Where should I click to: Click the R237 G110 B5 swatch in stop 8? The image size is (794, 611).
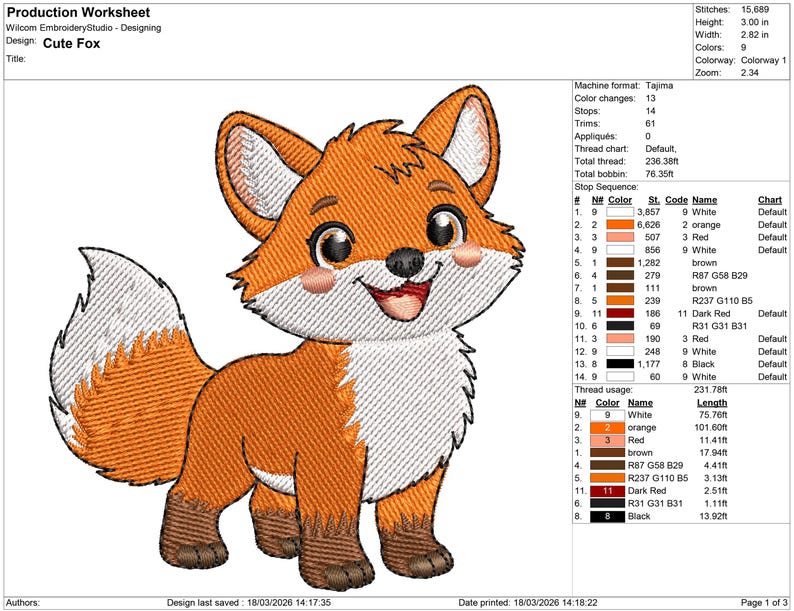click(x=620, y=301)
